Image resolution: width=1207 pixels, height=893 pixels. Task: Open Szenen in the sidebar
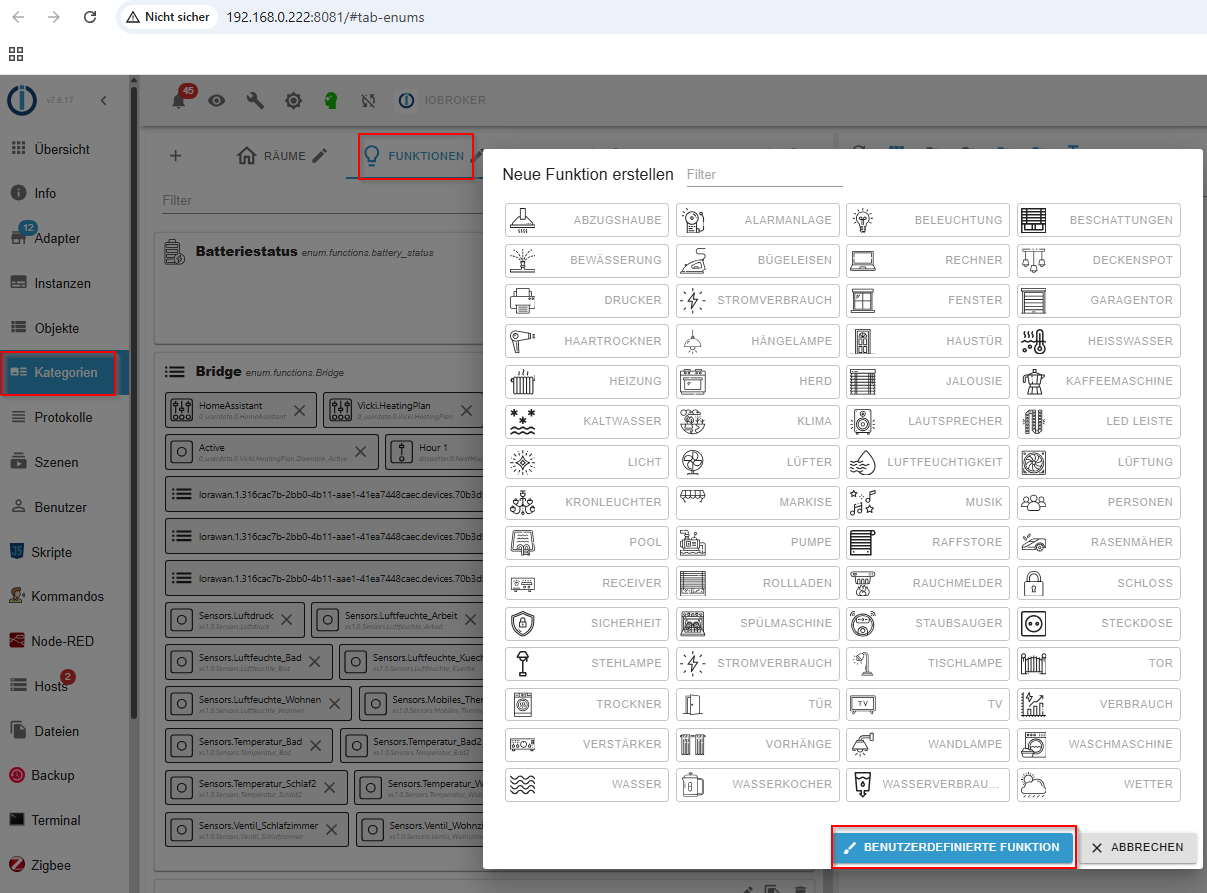tap(64, 462)
